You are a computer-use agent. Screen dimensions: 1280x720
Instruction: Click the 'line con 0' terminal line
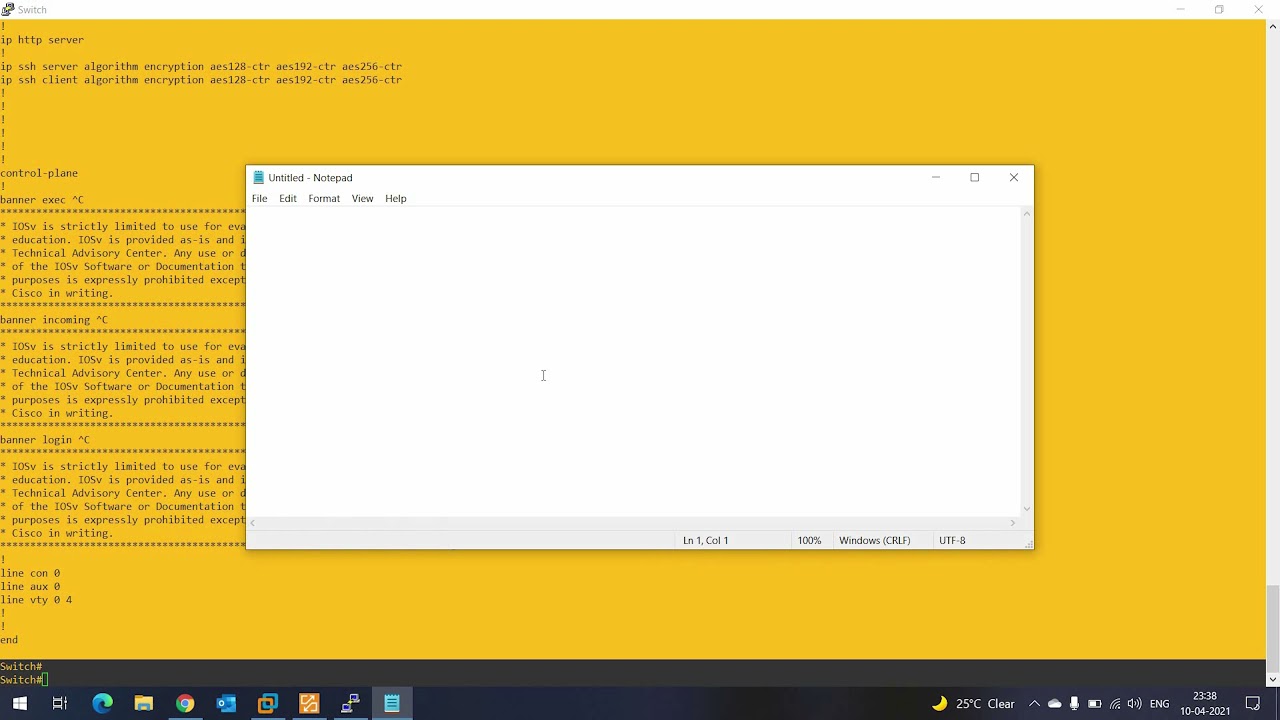[x=30, y=573]
